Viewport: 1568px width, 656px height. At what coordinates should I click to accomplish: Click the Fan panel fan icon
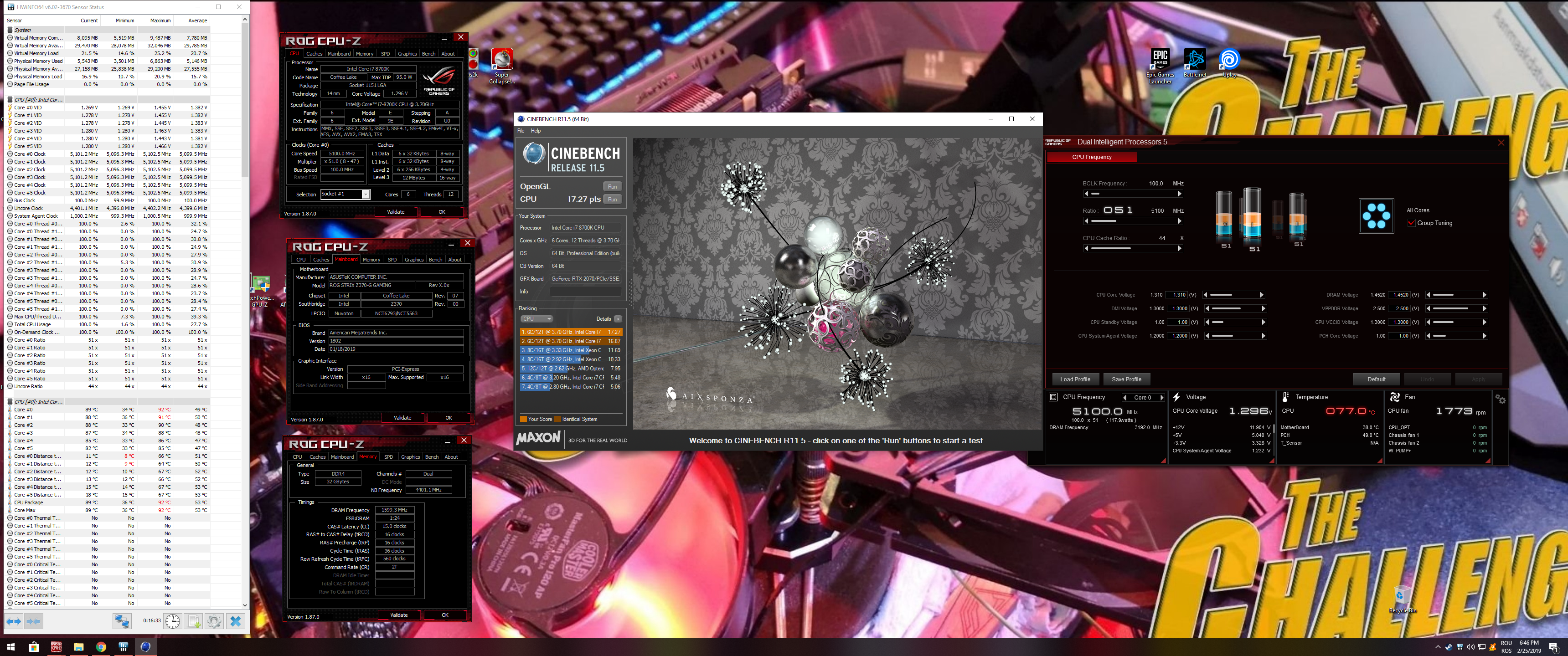coord(1394,397)
